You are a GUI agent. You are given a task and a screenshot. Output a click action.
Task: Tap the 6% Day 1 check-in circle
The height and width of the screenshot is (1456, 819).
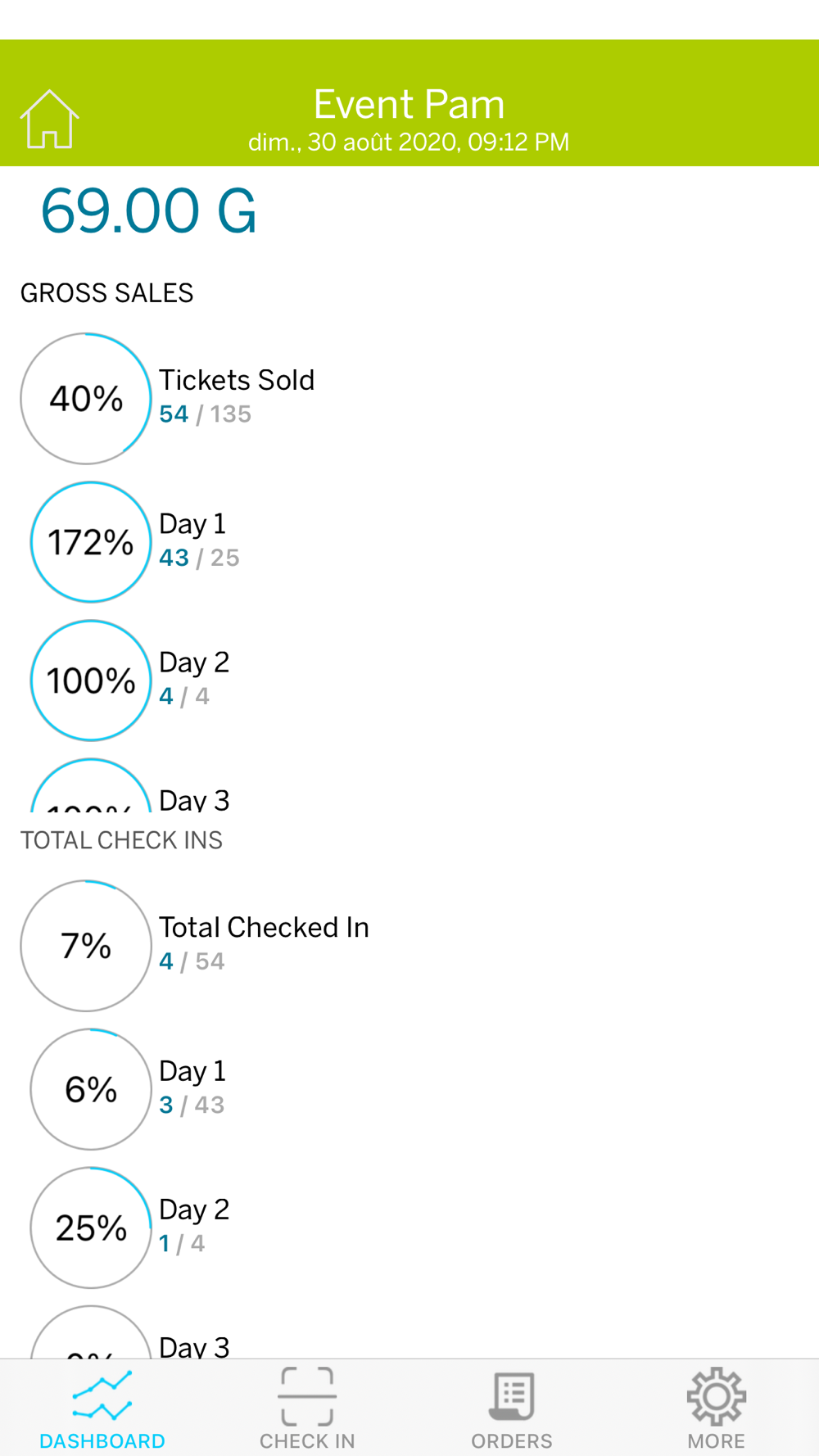91,1089
